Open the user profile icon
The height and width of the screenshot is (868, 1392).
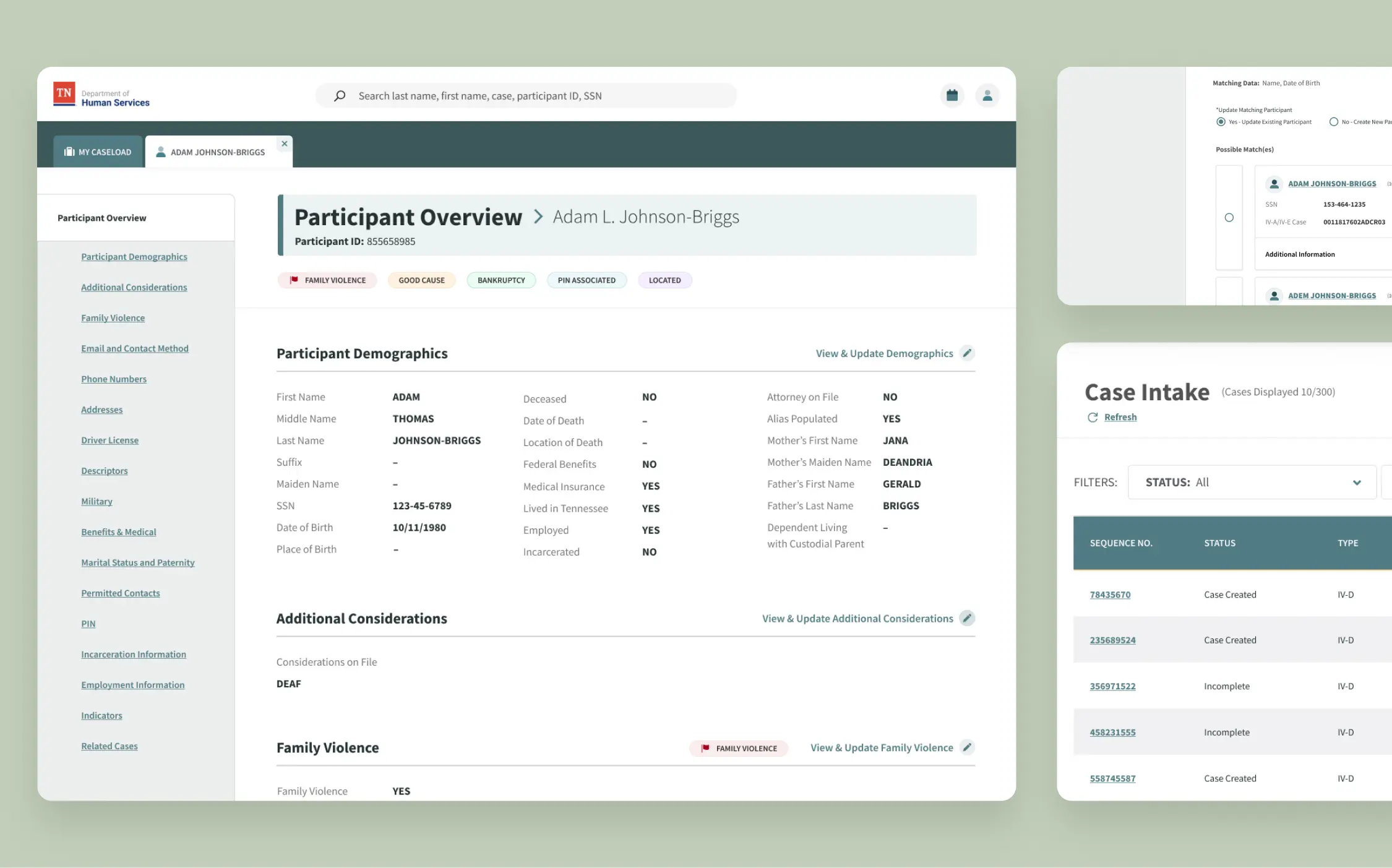point(987,95)
